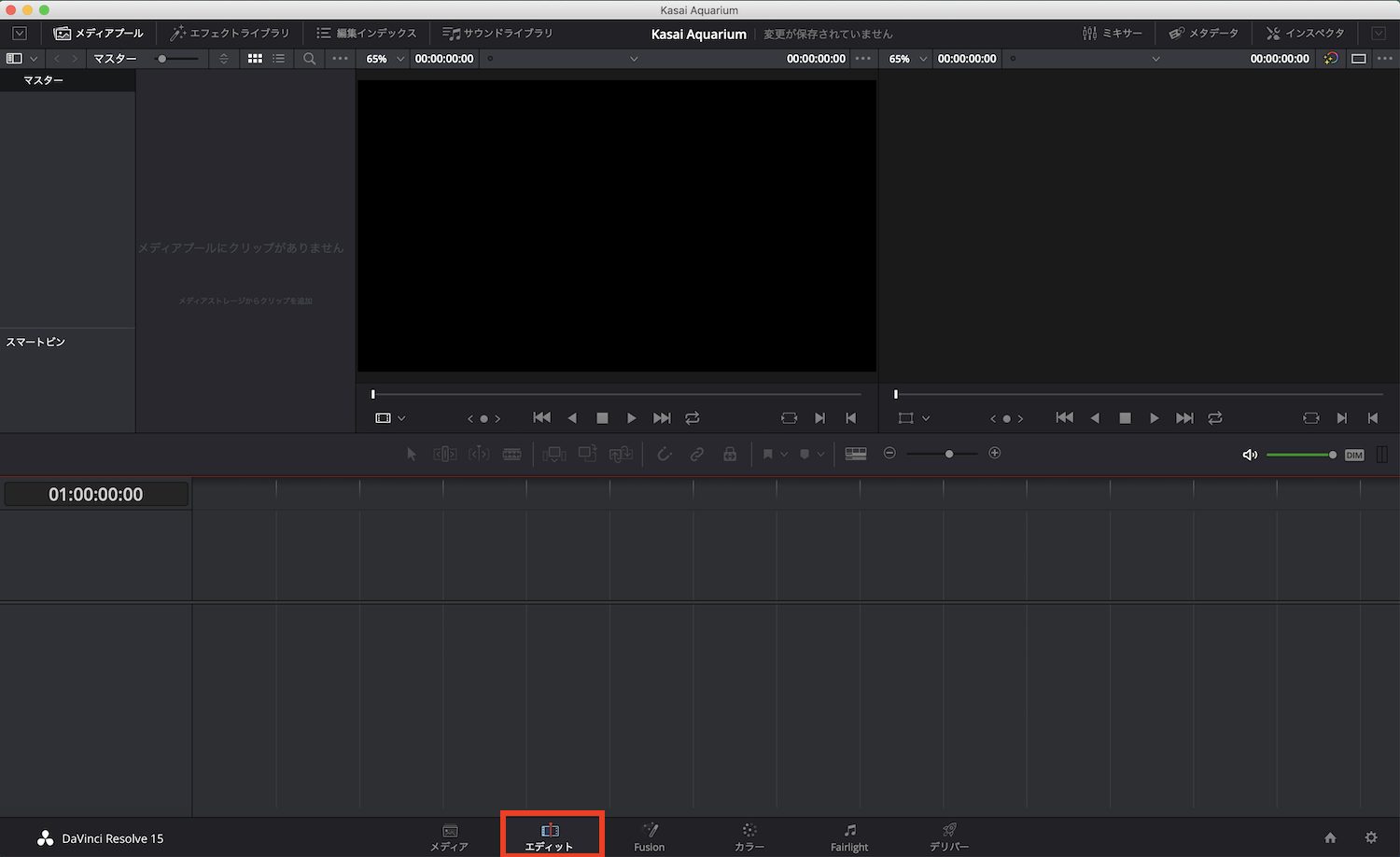Open the エフェクトライブラリ panel
This screenshot has height=857, width=1400.
click(230, 33)
